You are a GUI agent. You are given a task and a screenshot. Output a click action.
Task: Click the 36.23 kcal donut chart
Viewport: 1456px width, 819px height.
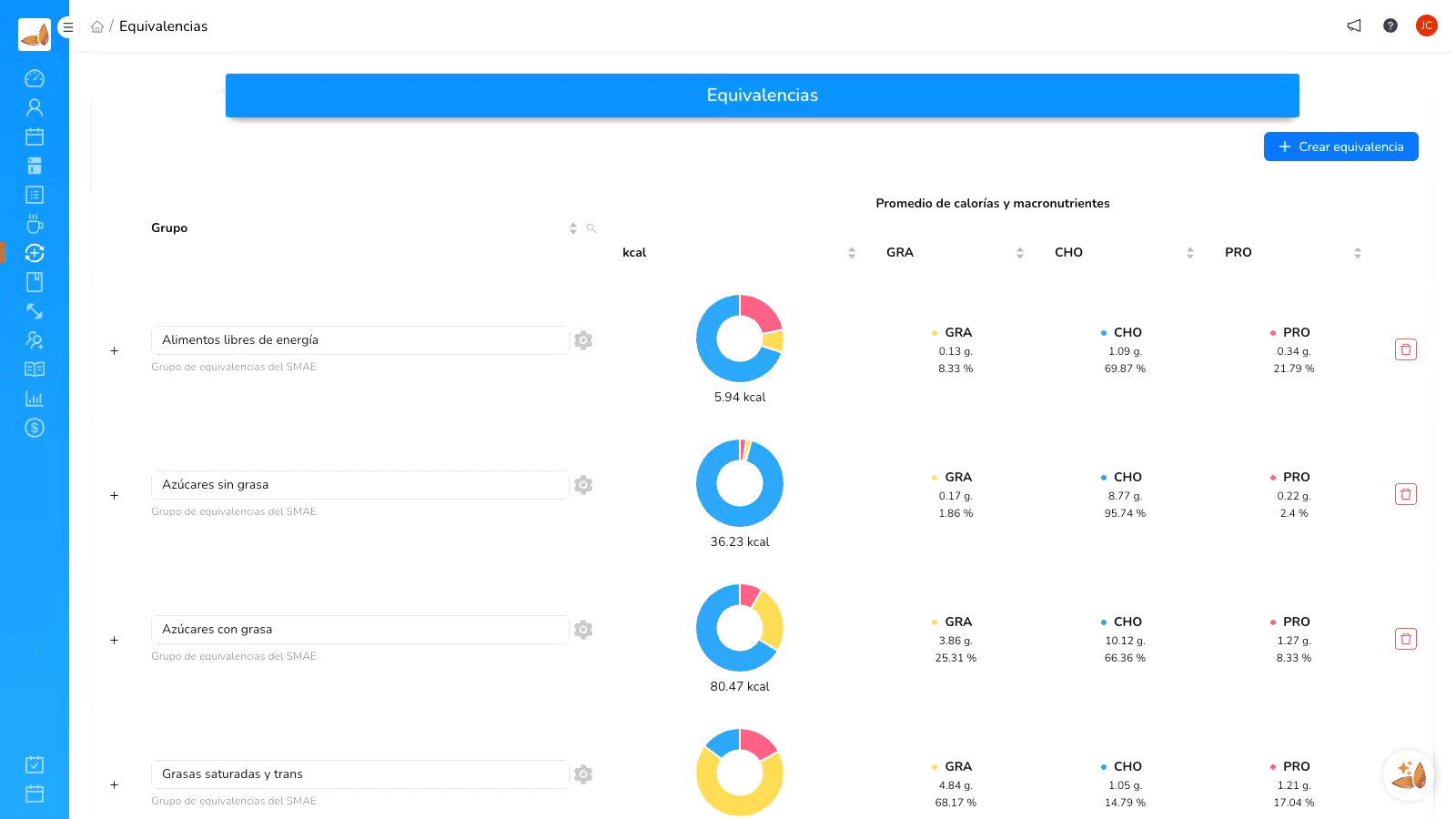point(740,483)
